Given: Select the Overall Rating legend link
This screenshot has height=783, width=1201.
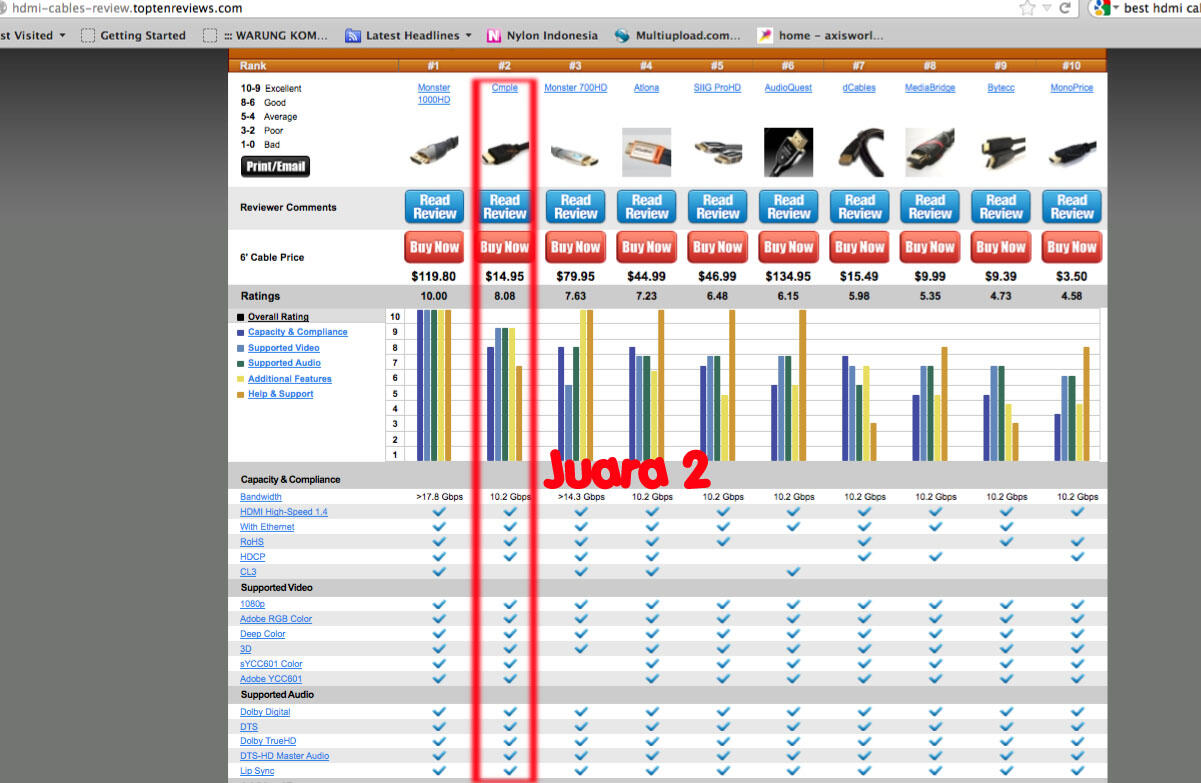Looking at the screenshot, I should [278, 317].
